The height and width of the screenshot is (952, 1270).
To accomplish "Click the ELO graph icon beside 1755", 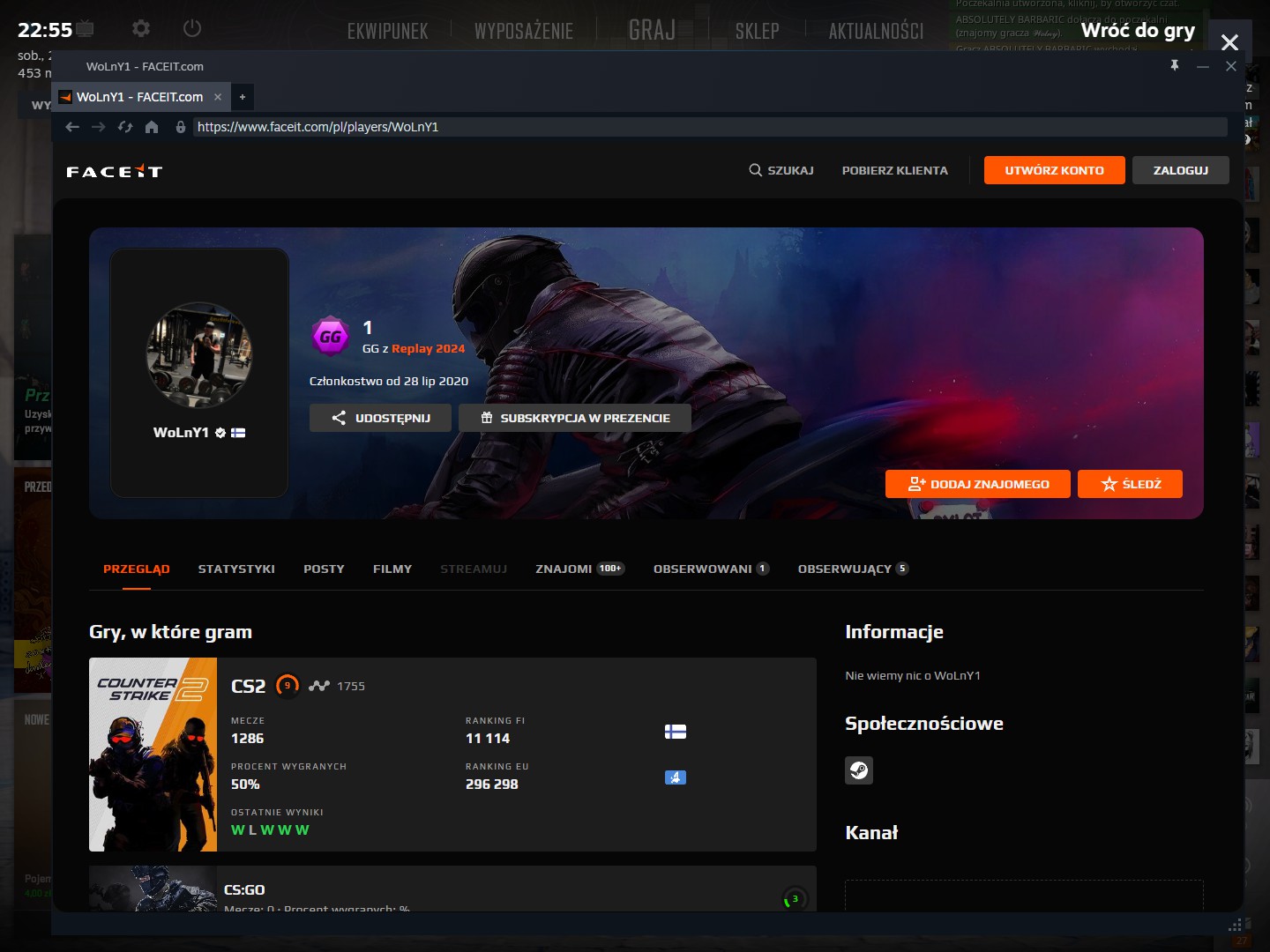I will point(319,686).
